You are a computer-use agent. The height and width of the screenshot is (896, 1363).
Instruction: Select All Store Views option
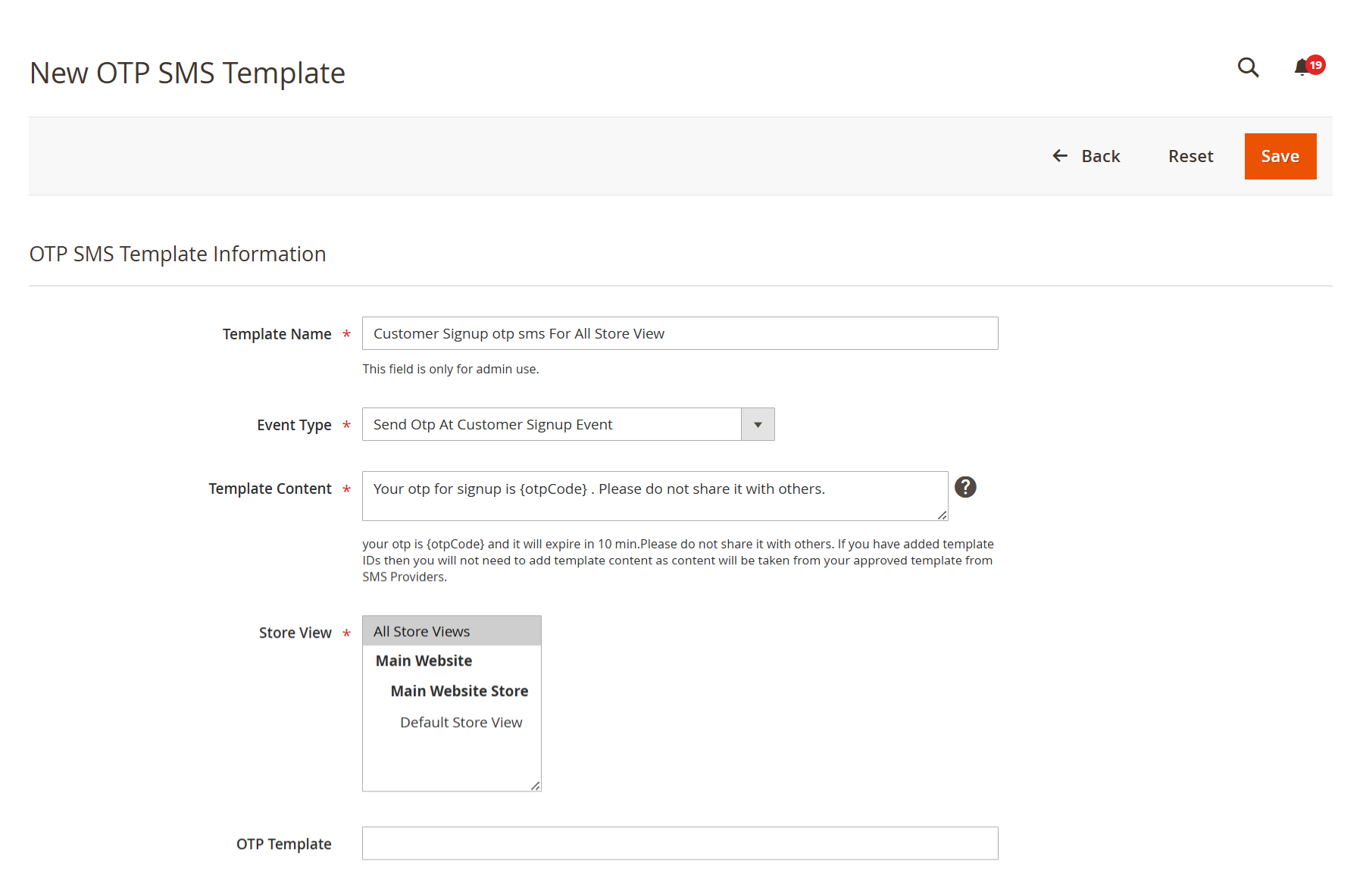click(x=452, y=631)
